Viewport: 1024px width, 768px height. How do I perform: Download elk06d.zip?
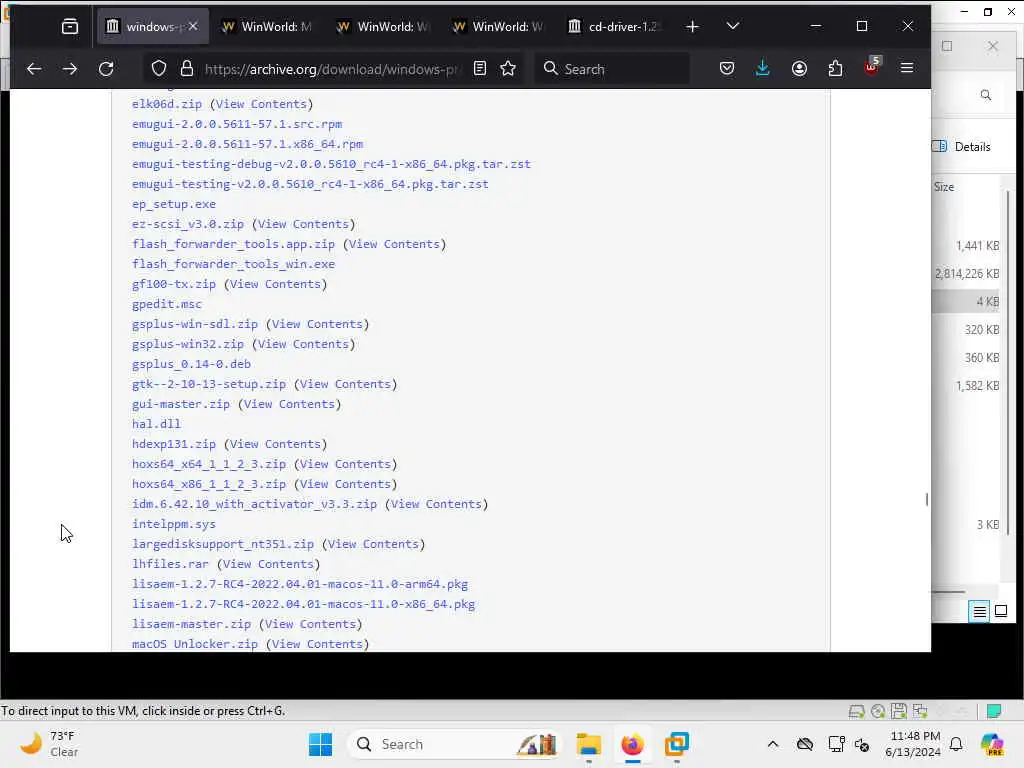click(x=167, y=104)
